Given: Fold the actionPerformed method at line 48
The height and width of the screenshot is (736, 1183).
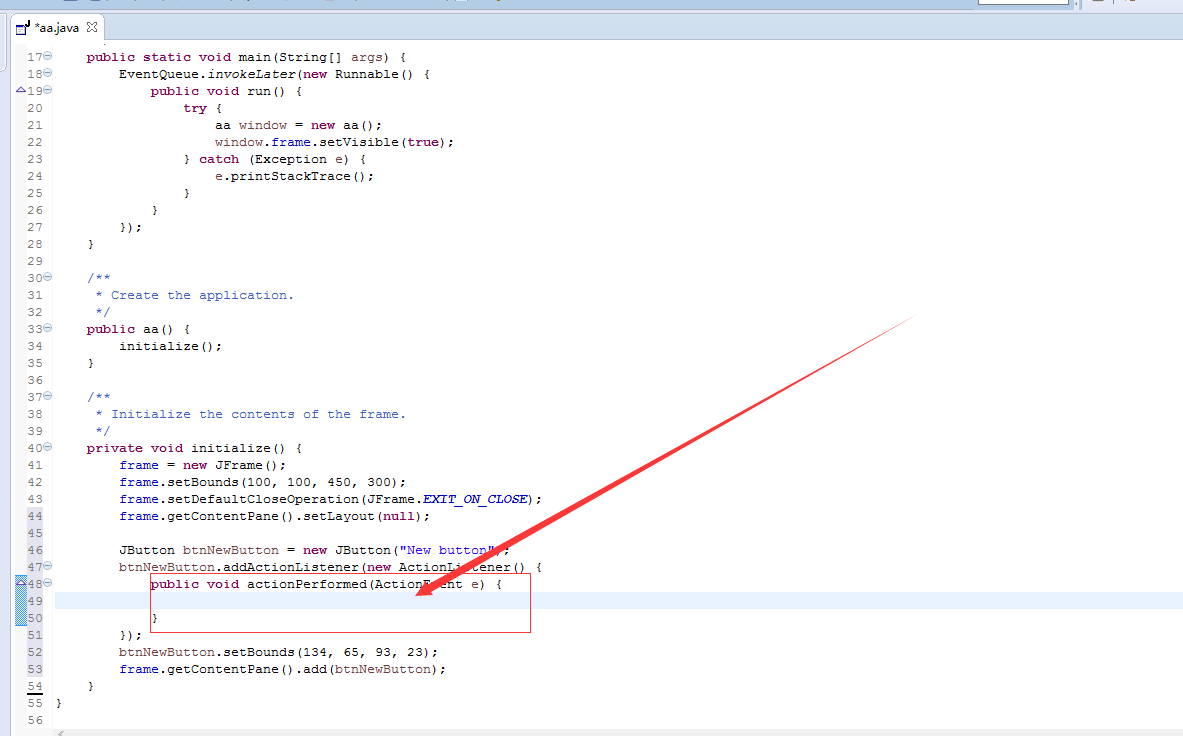Looking at the screenshot, I should click(x=48, y=583).
